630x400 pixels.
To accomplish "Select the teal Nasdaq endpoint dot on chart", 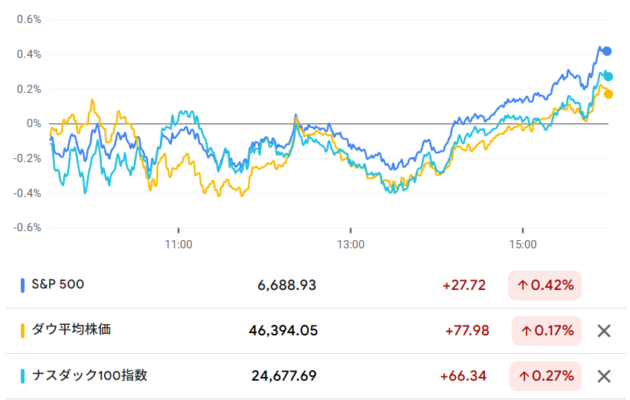I will 609,76.
